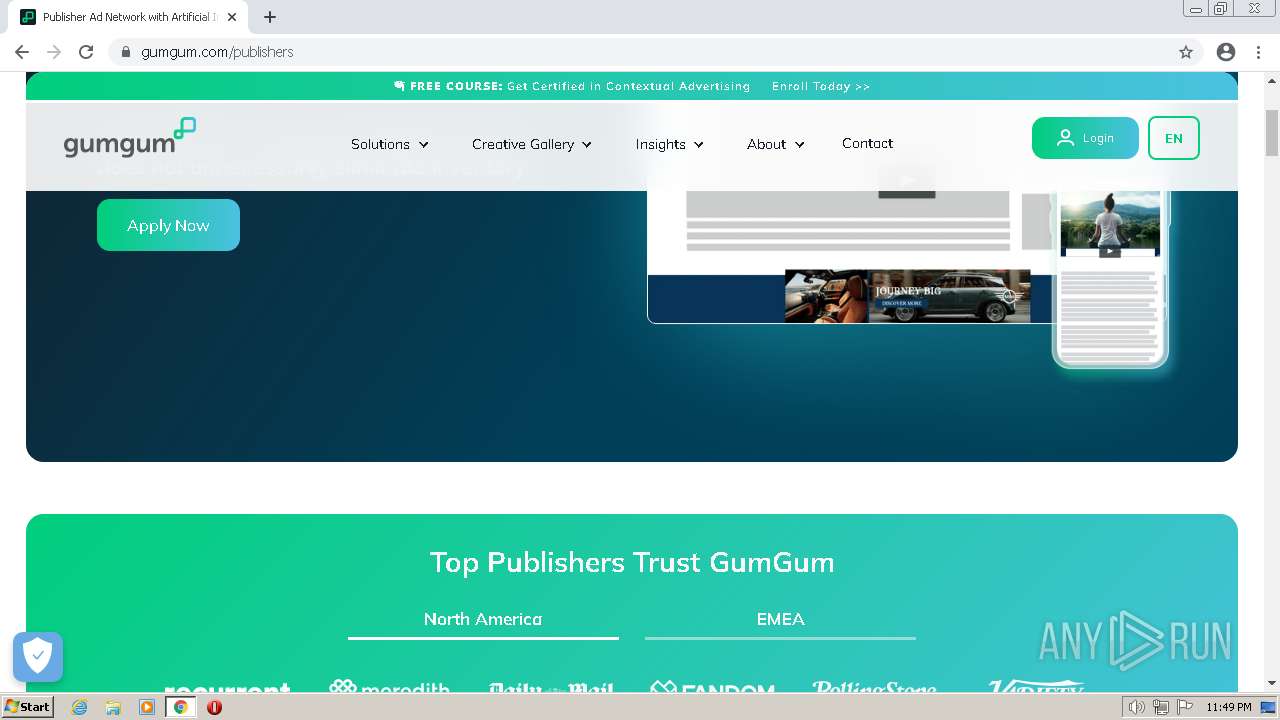This screenshot has width=1280, height=720.
Task: View site security lock info
Action: coord(126,52)
